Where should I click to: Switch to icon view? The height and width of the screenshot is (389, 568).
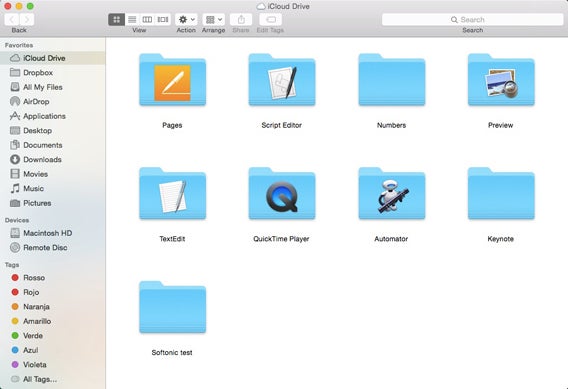pos(117,20)
